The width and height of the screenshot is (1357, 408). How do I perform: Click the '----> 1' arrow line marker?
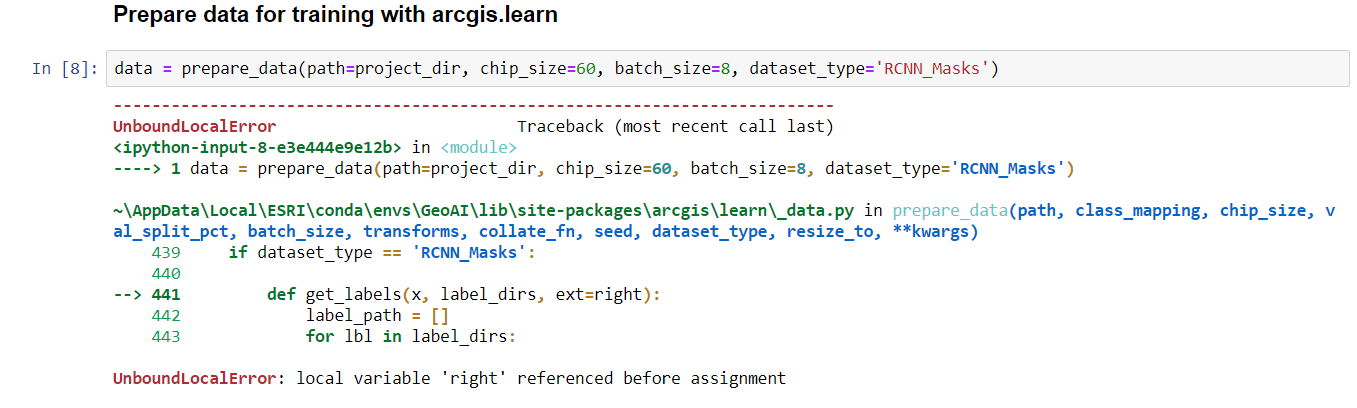(147, 168)
